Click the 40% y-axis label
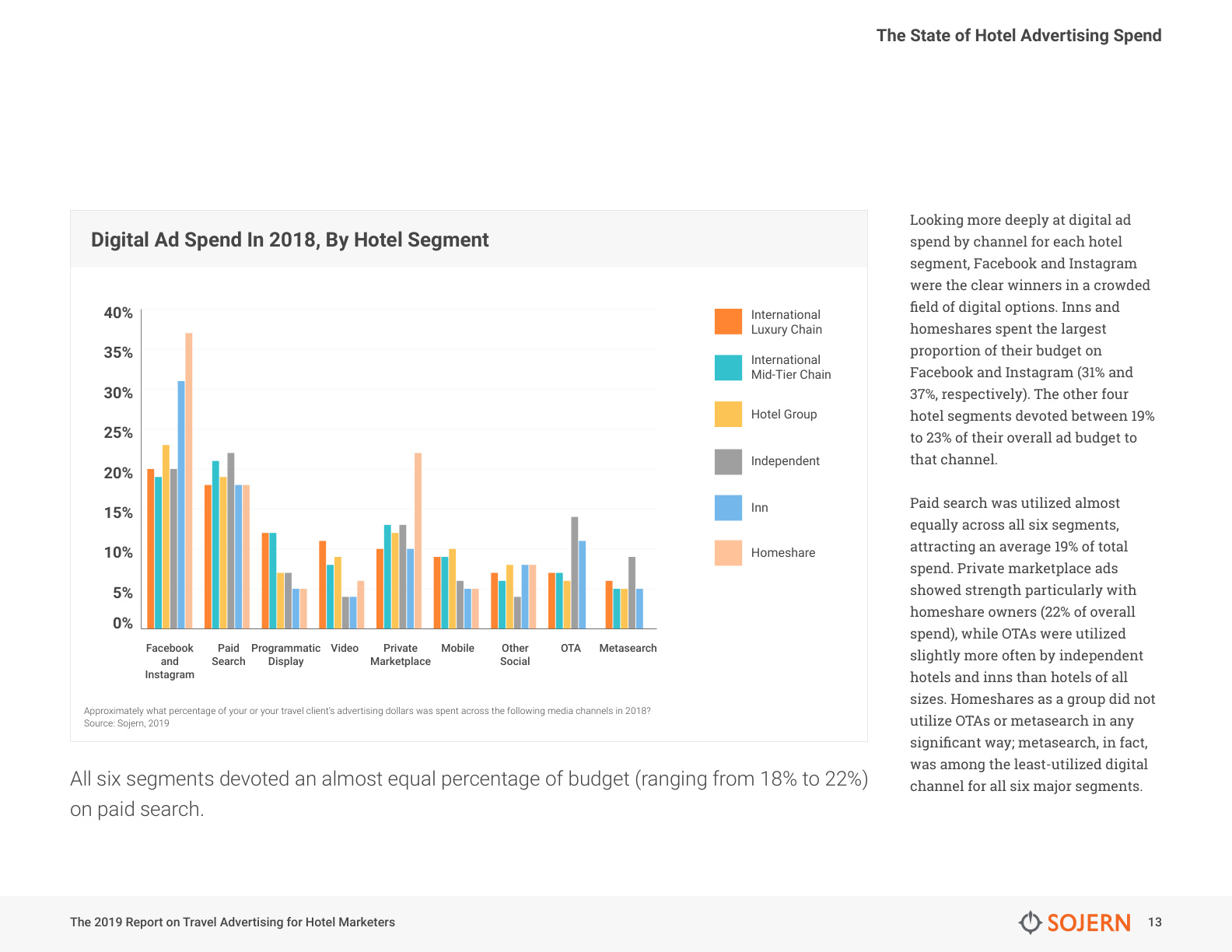 tap(118, 313)
